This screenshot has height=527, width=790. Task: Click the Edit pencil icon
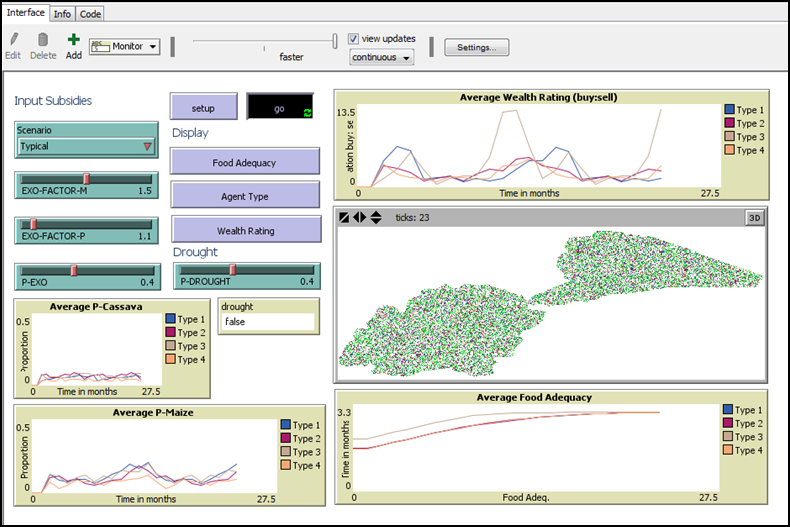tap(13, 40)
